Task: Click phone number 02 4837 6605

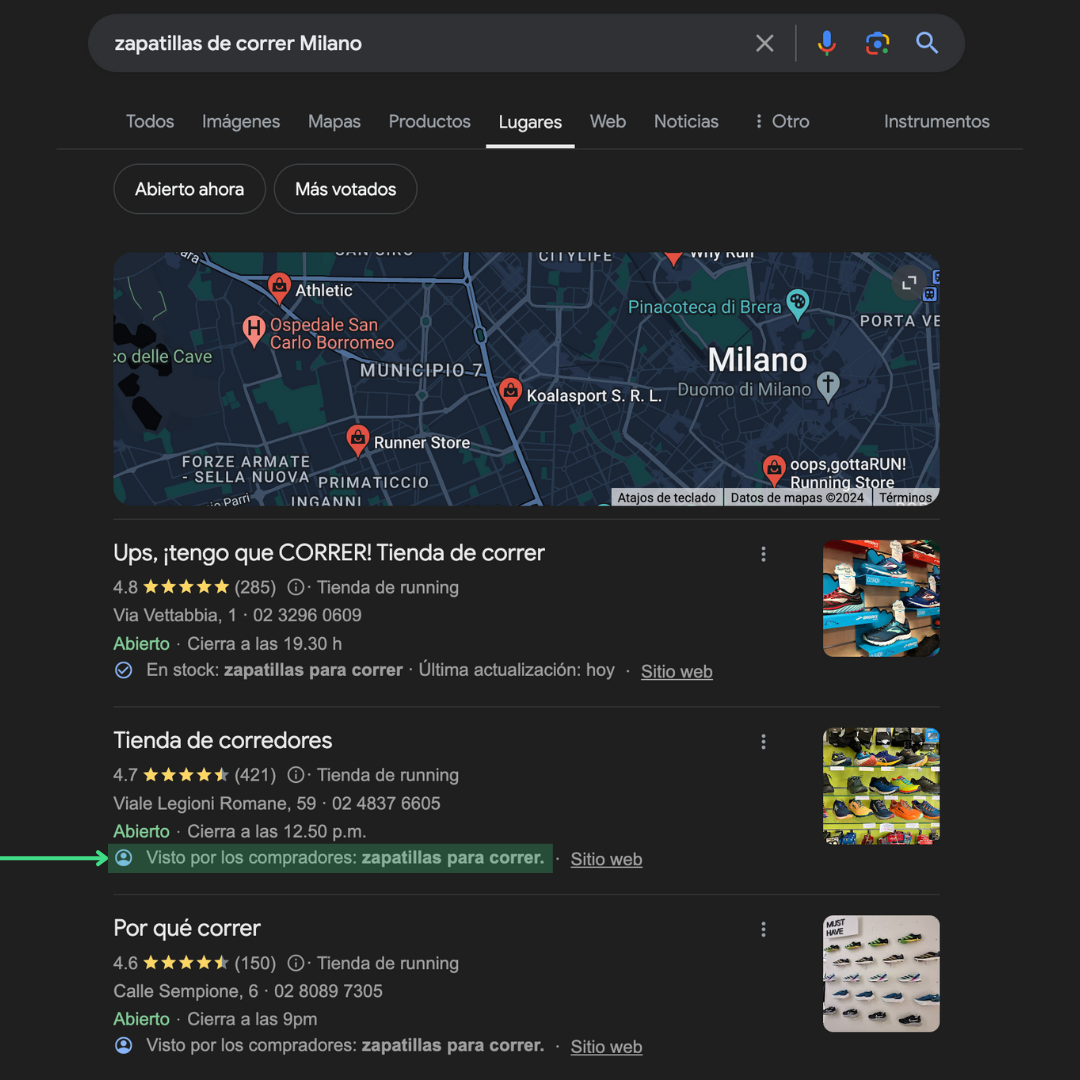Action: click(386, 803)
